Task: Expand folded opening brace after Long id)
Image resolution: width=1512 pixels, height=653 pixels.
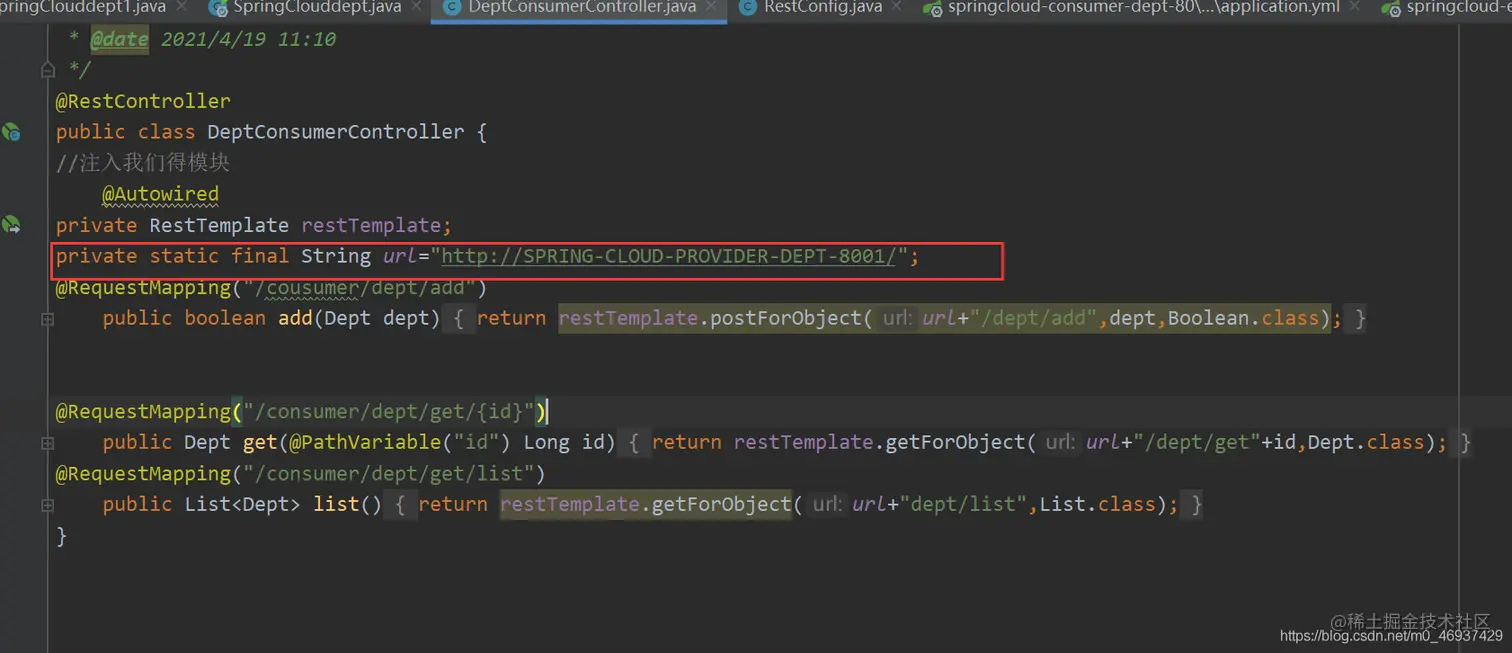Action: 635,442
